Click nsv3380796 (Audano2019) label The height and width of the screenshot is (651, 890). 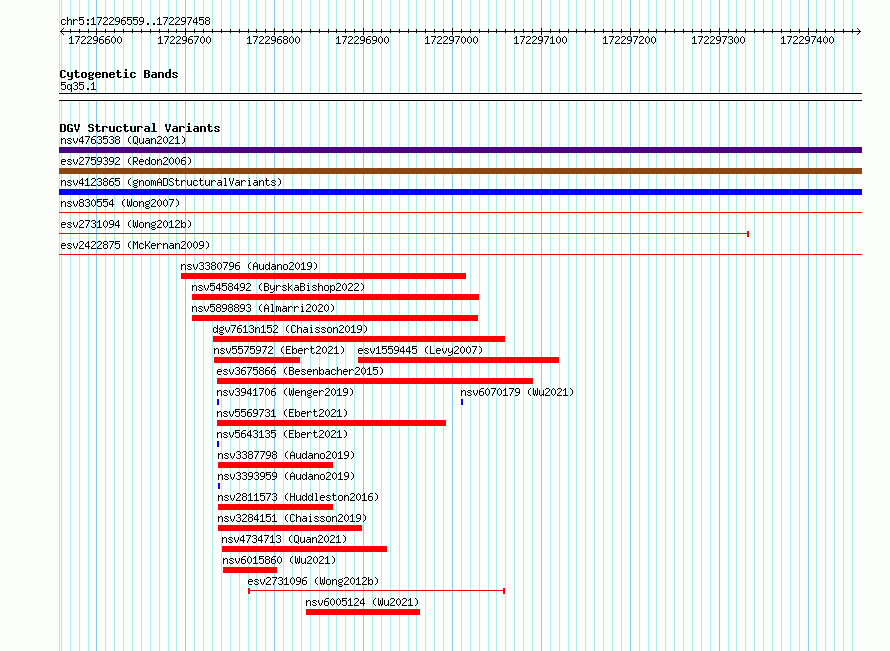249,266
